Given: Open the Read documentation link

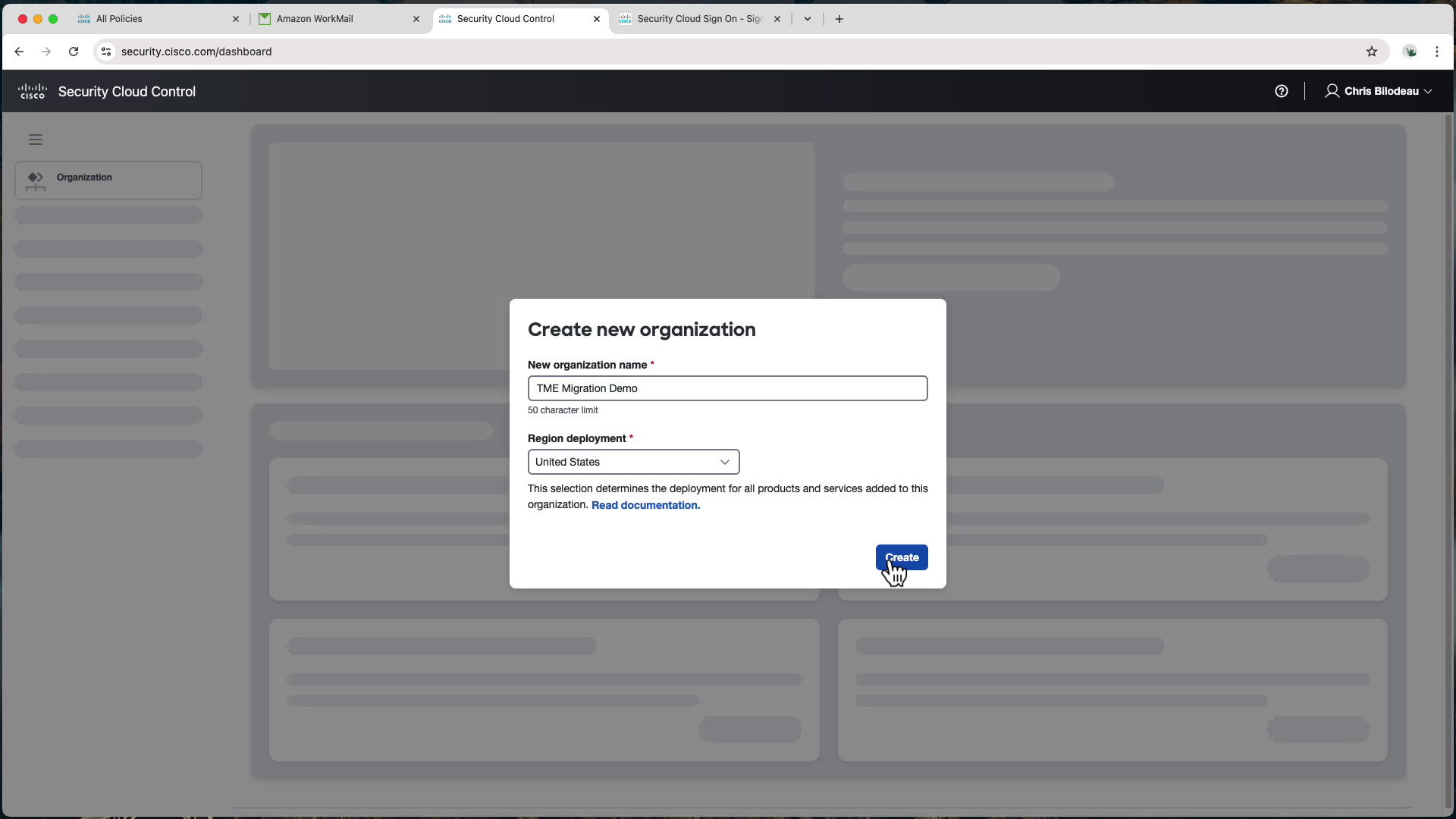Looking at the screenshot, I should 646,505.
